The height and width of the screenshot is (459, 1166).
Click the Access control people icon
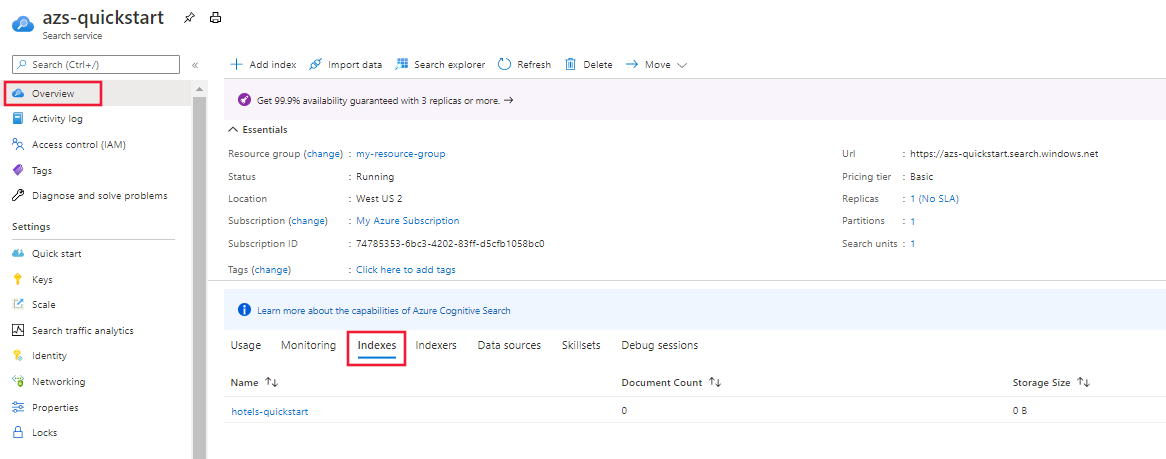(19, 144)
